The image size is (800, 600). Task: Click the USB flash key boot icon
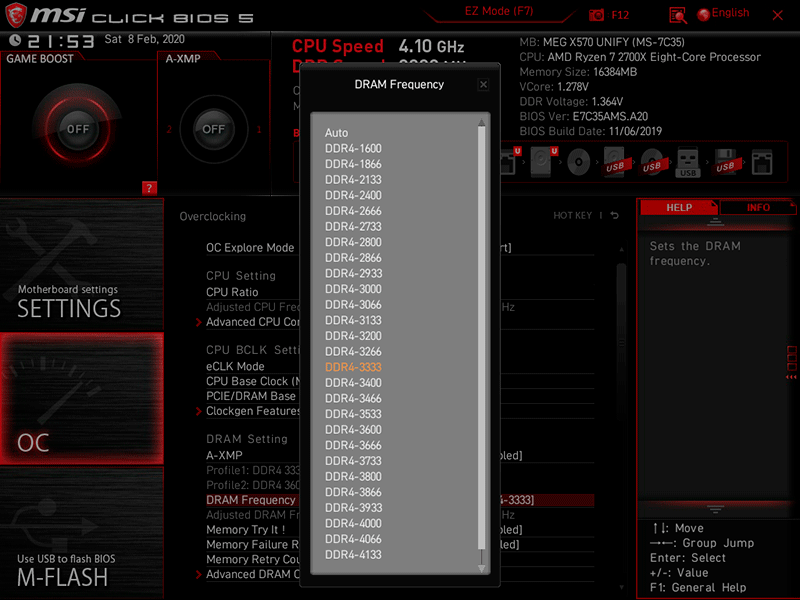pos(688,162)
